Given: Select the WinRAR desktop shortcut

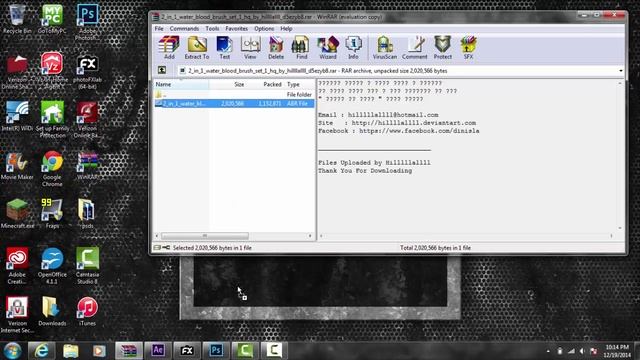Looking at the screenshot, I should tap(87, 165).
